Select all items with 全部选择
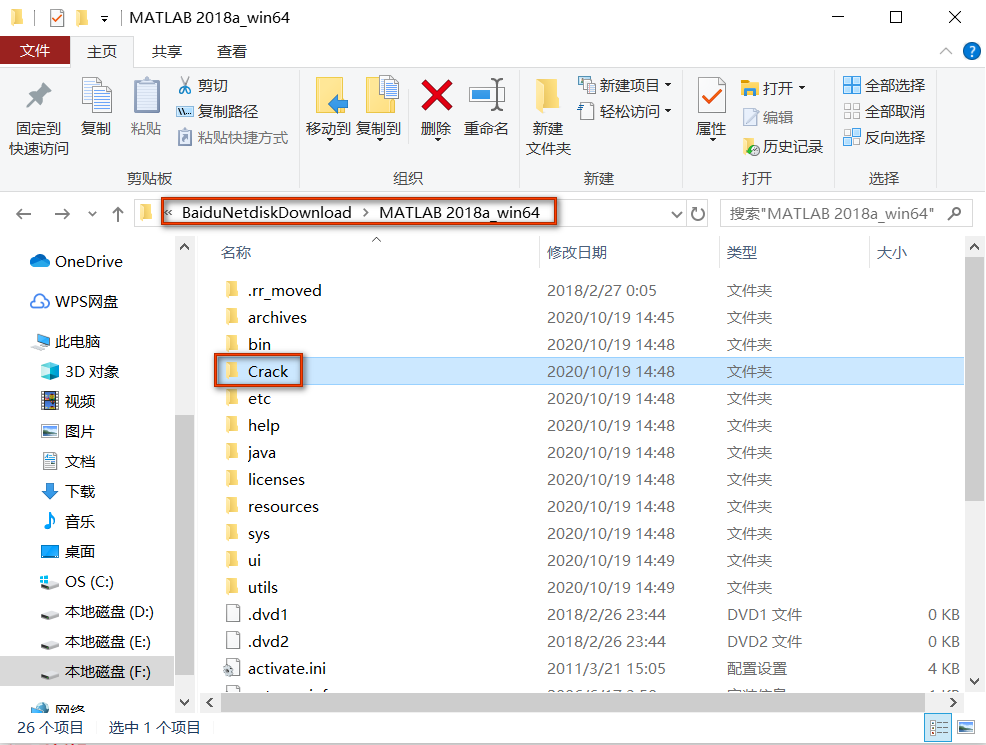Viewport: 986px width, 745px height. tap(884, 85)
